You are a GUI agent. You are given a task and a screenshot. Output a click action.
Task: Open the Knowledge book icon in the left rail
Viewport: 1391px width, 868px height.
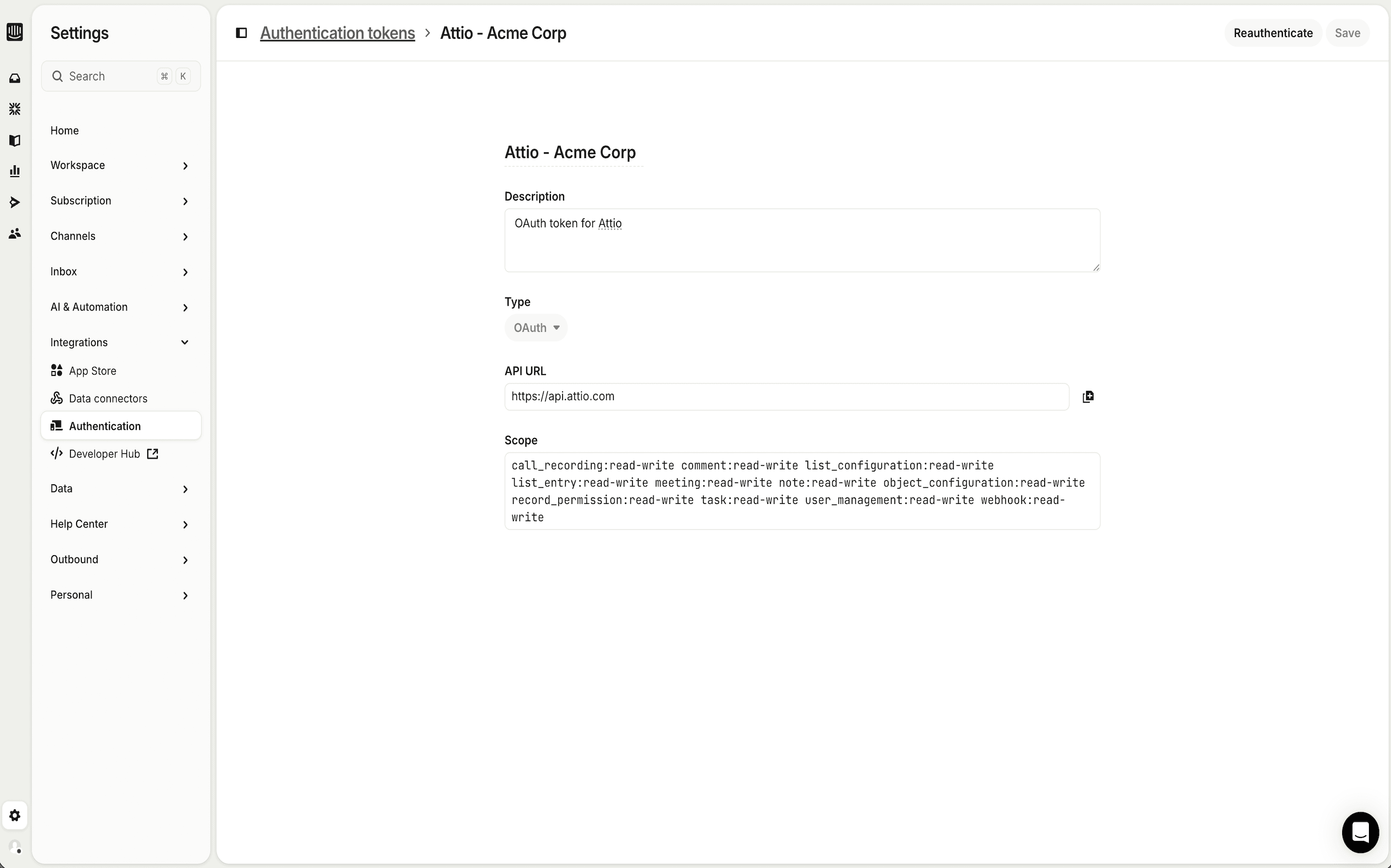point(15,140)
